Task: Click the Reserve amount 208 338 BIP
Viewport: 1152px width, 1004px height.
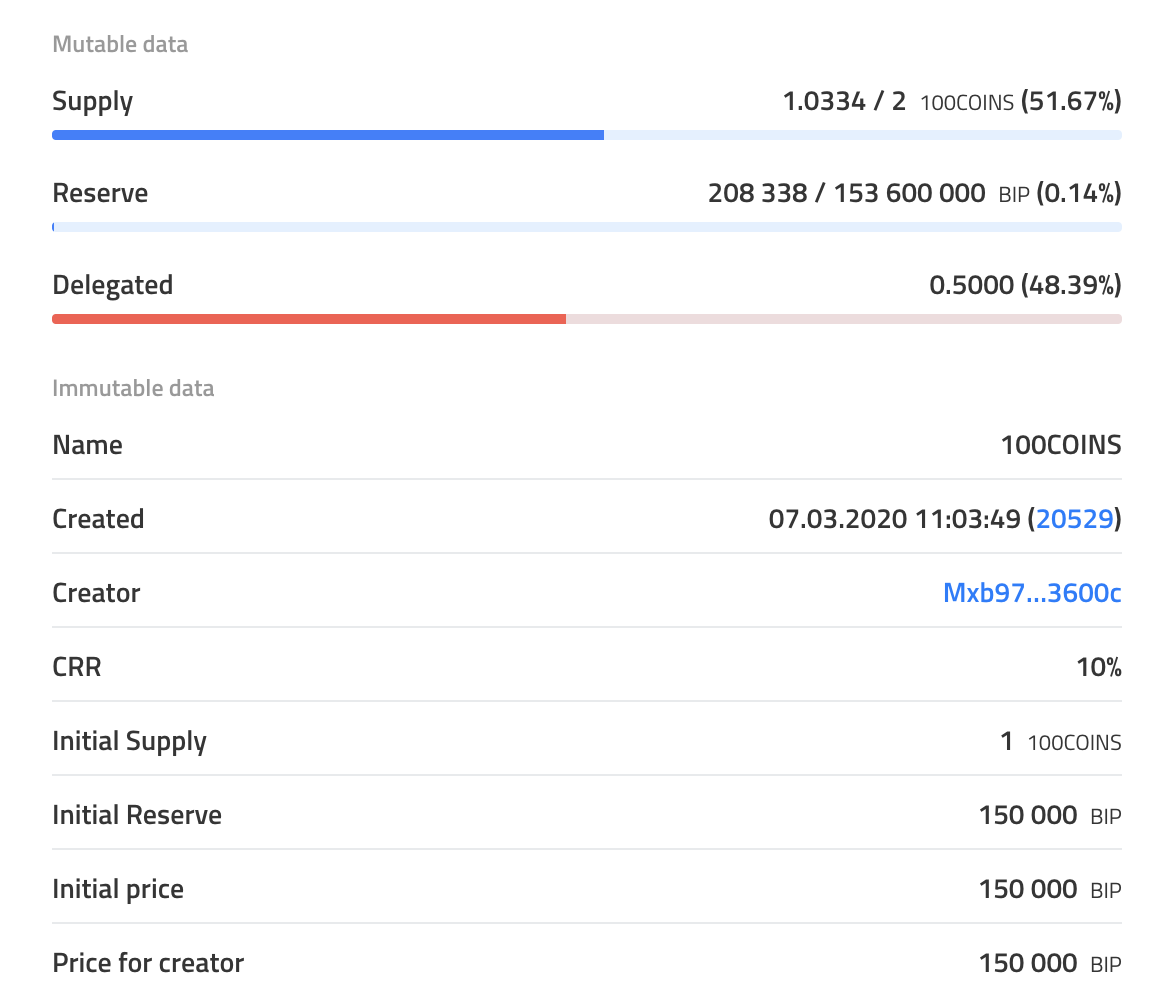Action: click(757, 193)
